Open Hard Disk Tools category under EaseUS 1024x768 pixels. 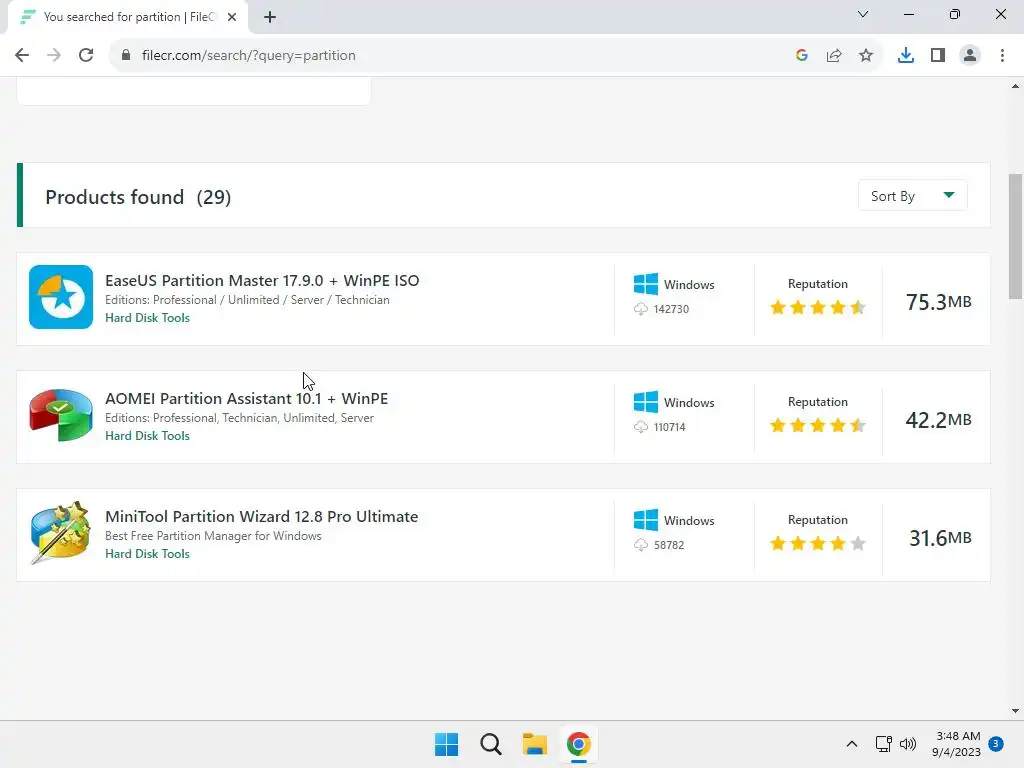coord(147,318)
